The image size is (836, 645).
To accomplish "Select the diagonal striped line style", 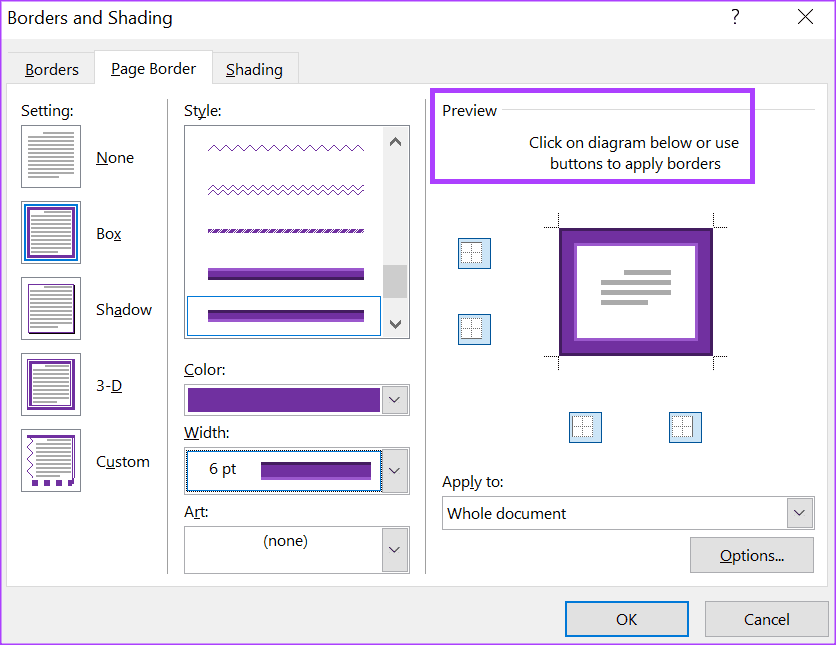I will [285, 231].
